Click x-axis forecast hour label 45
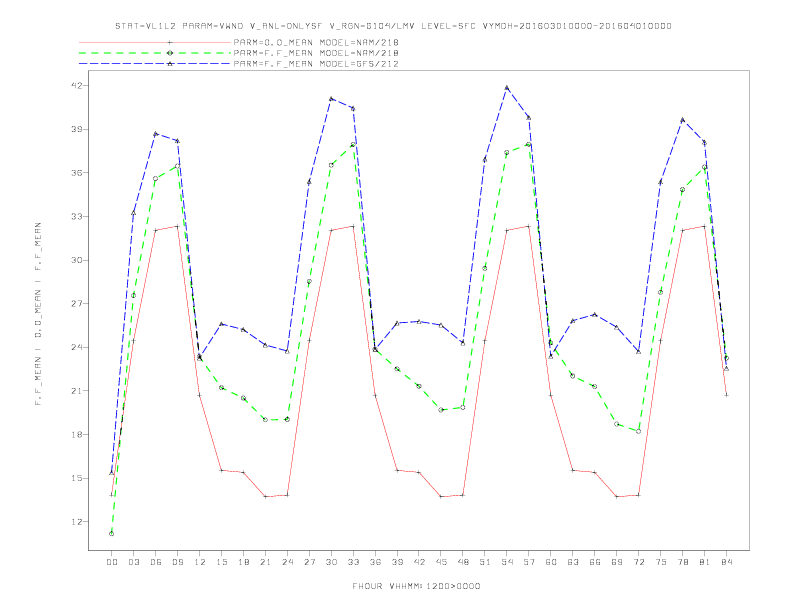Image resolution: width=792 pixels, height=612 pixels. [x=441, y=562]
